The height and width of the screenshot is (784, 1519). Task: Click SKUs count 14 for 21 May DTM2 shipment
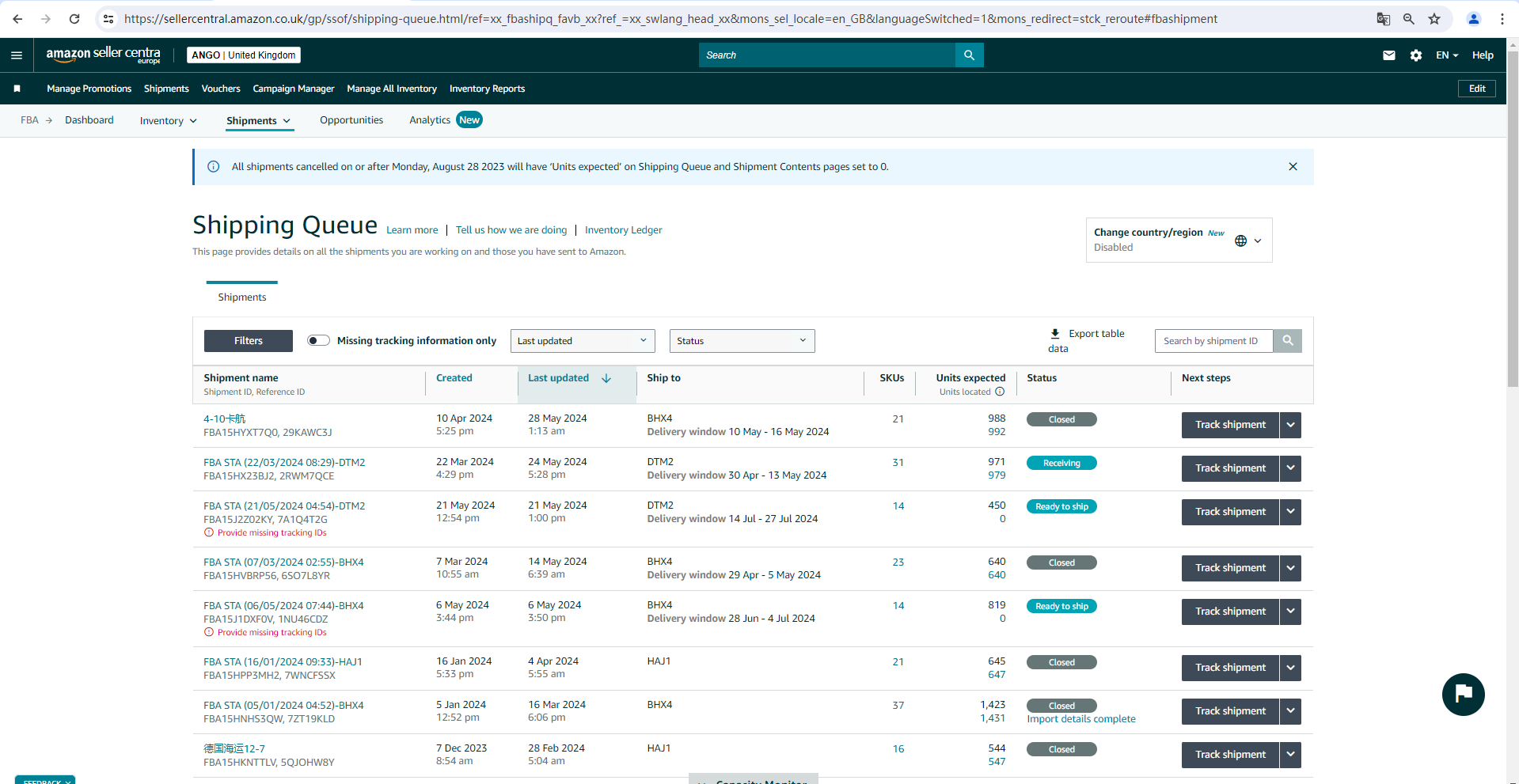tap(898, 506)
